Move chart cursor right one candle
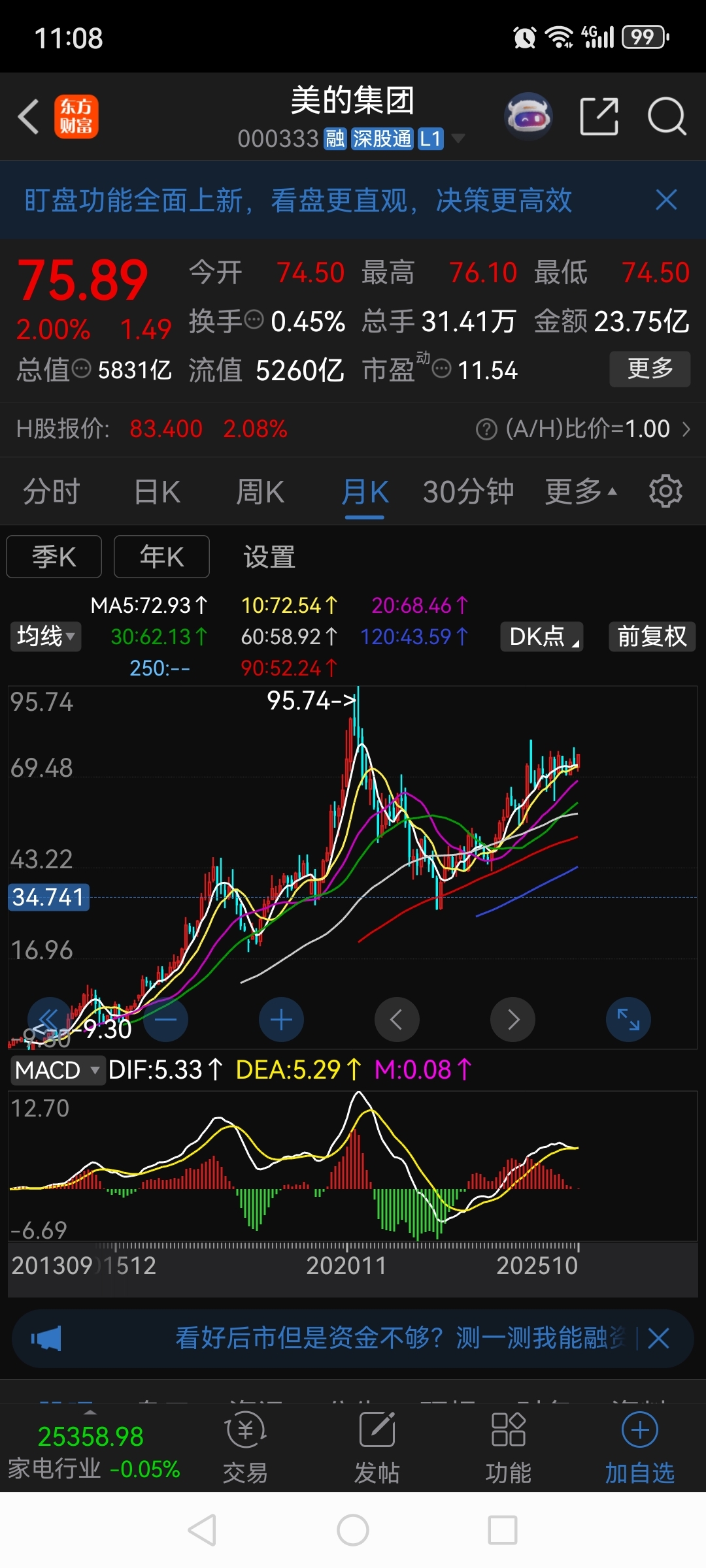This screenshot has height=1568, width=706. point(513,1020)
